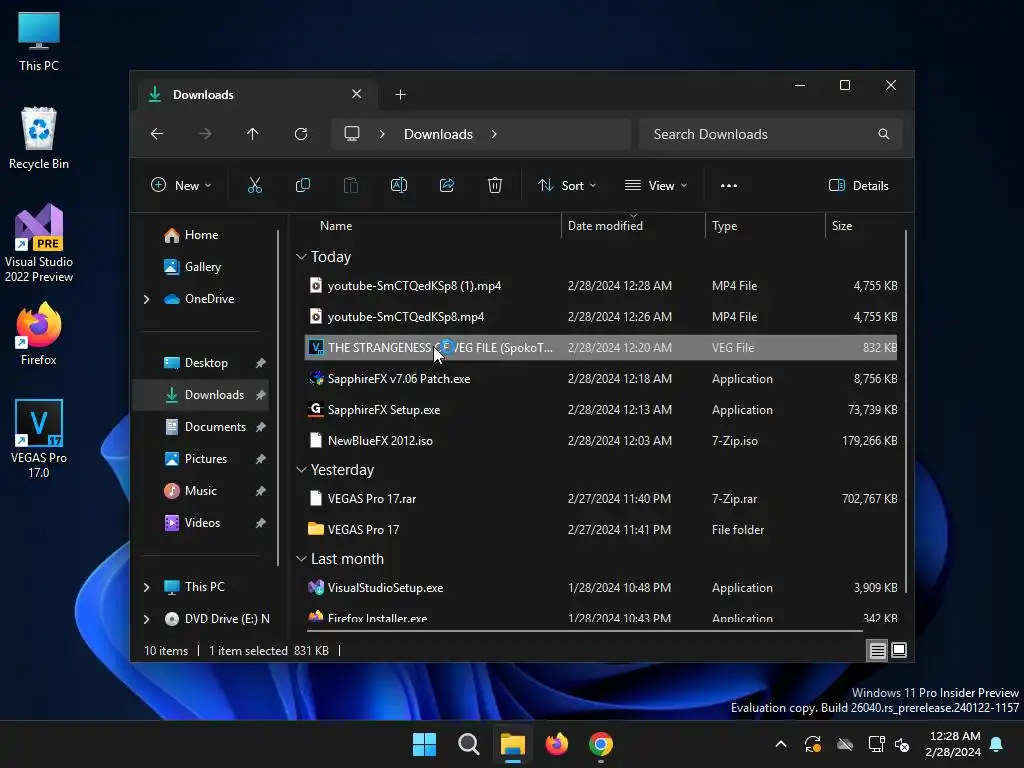Viewport: 1024px width, 768px height.
Task: Click the Delete trash can icon
Action: (x=495, y=185)
